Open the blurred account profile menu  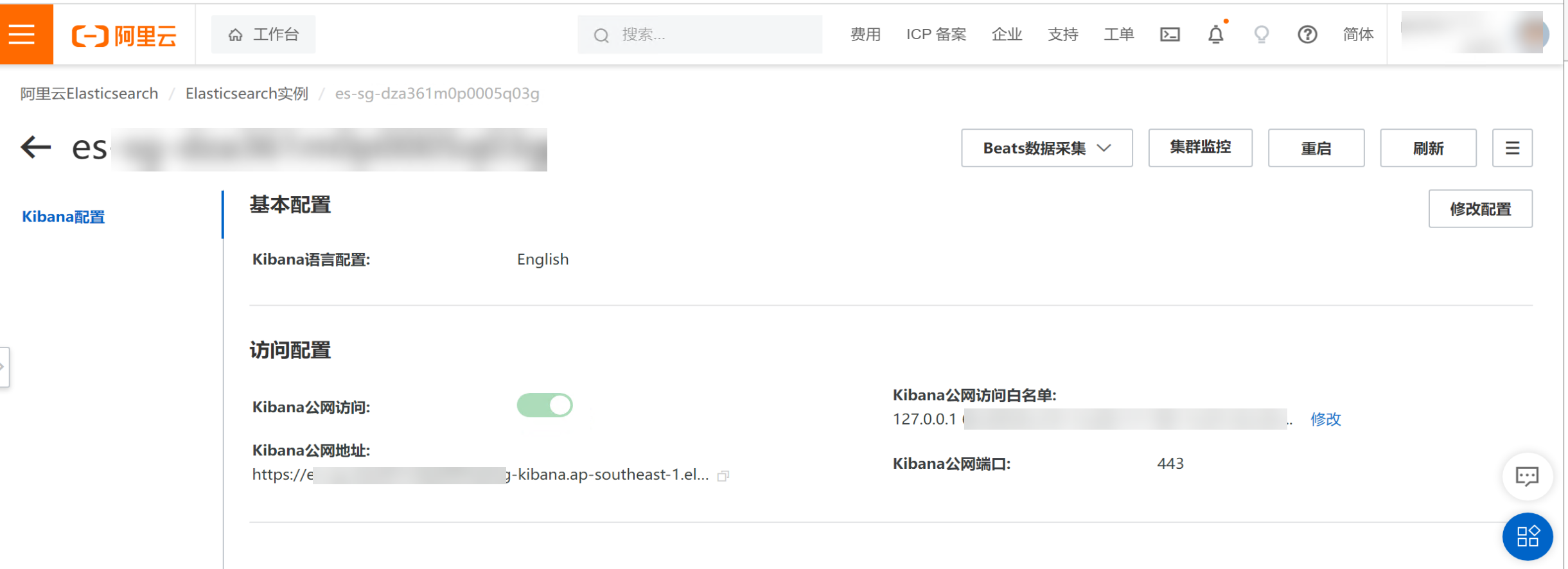coord(1474,33)
